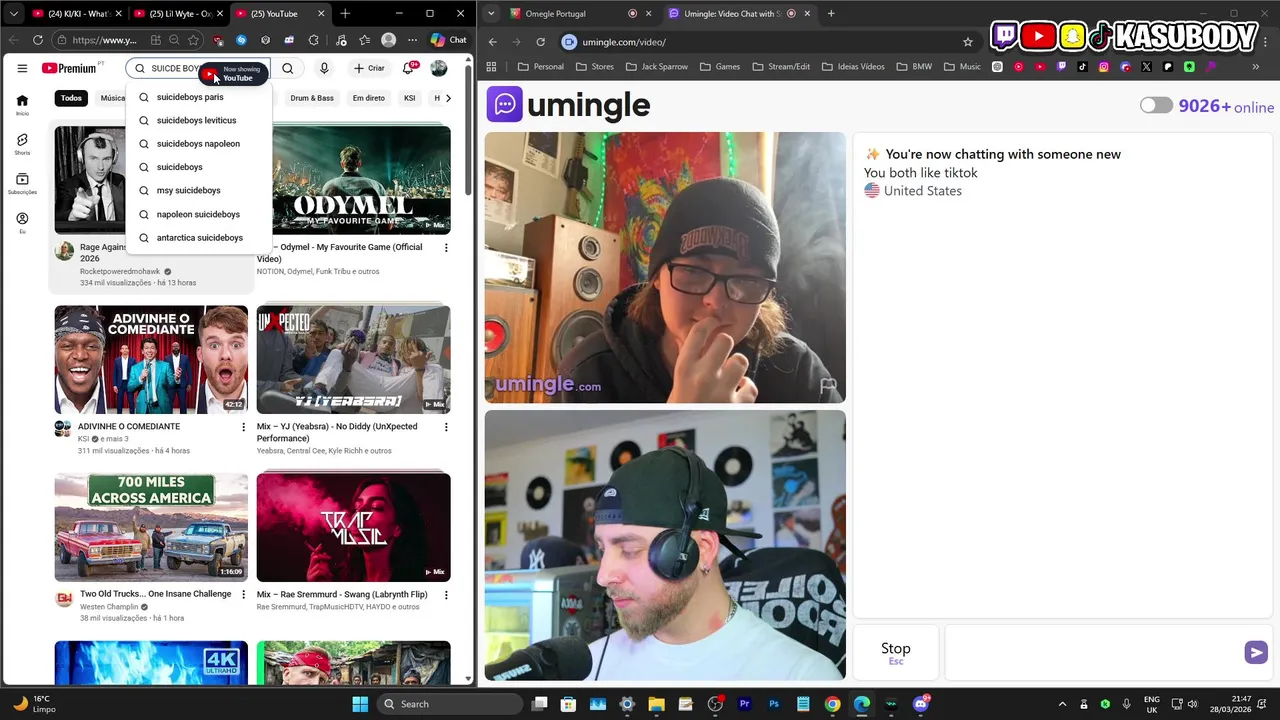Viewport: 1280px width, 720px height.
Task: Send chat message with purple arrow
Action: [x=1256, y=652]
